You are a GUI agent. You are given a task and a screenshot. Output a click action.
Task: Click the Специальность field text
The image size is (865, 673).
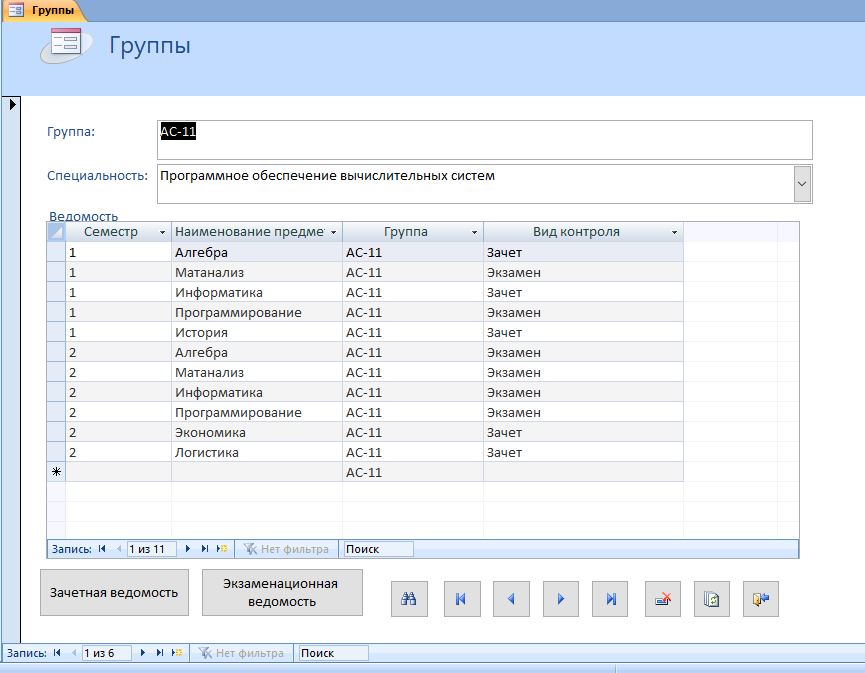coord(327,176)
